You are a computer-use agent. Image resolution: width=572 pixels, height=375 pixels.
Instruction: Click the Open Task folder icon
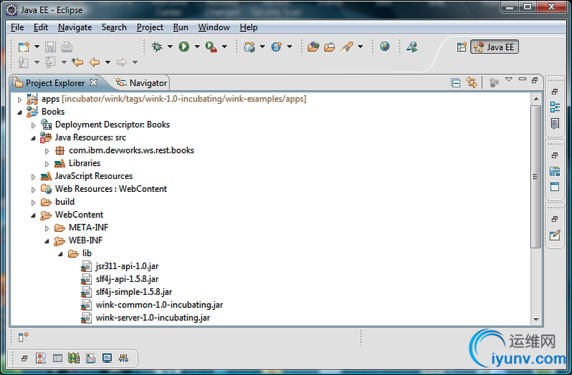(329, 47)
